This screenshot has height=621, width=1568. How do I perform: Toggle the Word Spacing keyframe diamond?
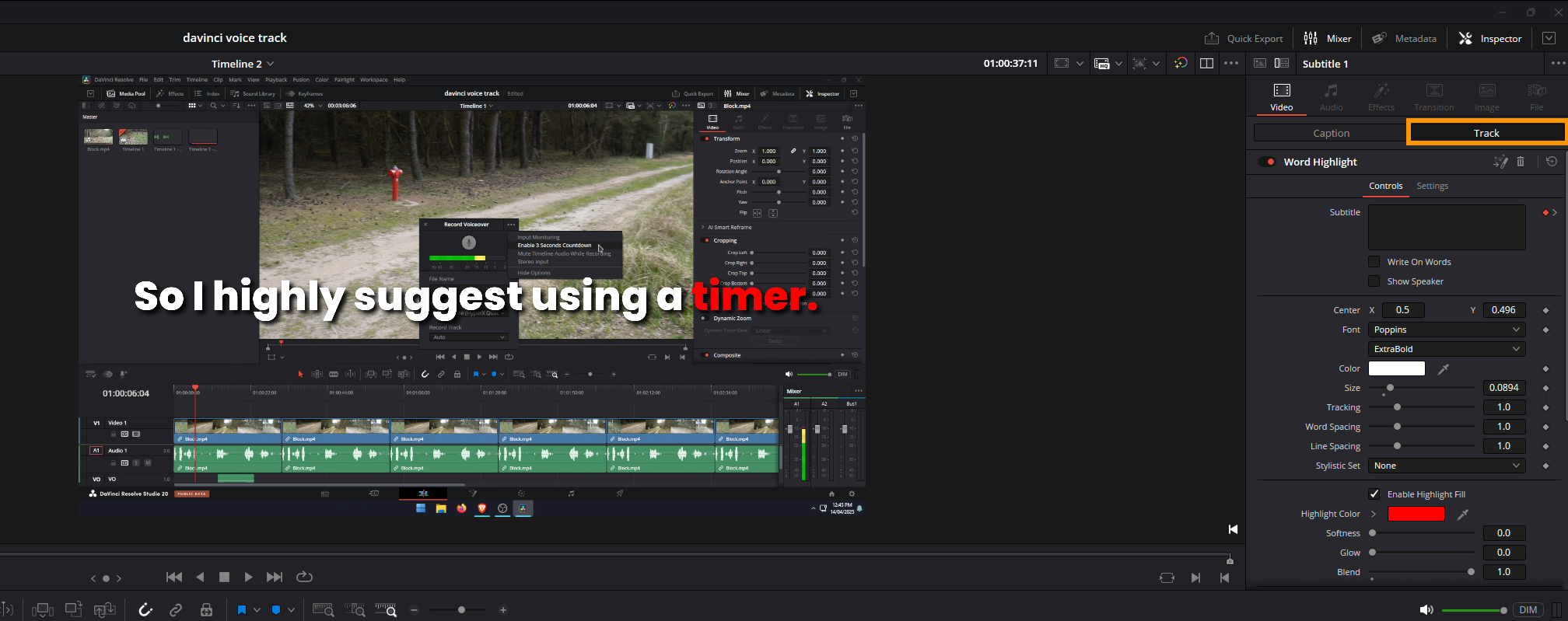1545,427
